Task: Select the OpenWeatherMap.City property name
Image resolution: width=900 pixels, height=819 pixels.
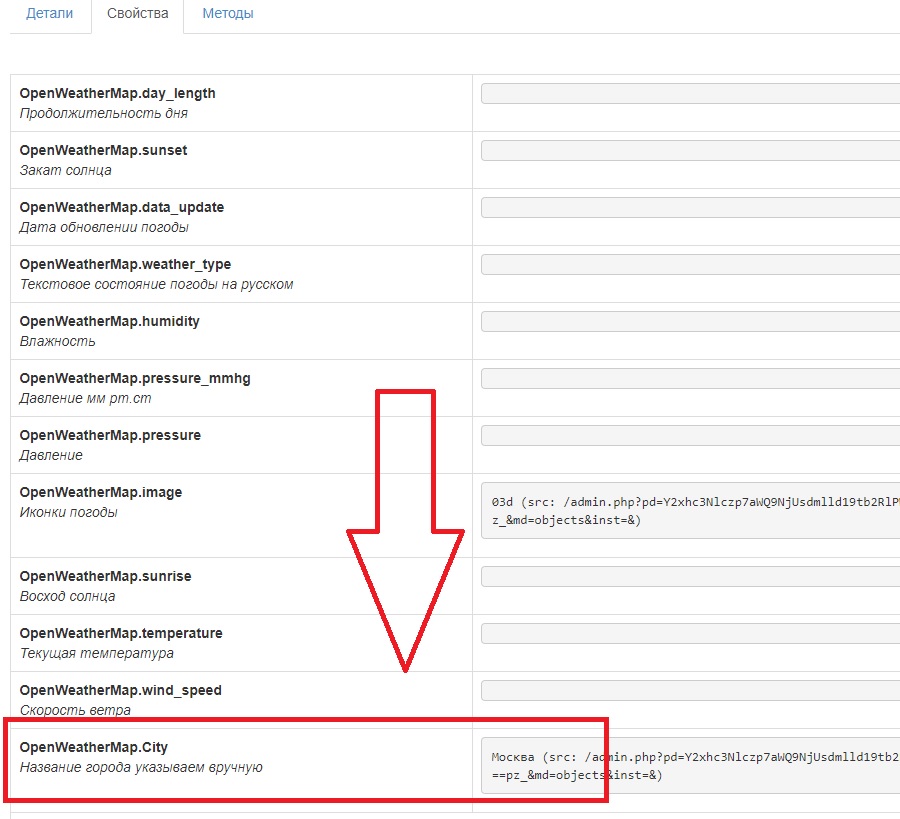Action: (x=94, y=747)
